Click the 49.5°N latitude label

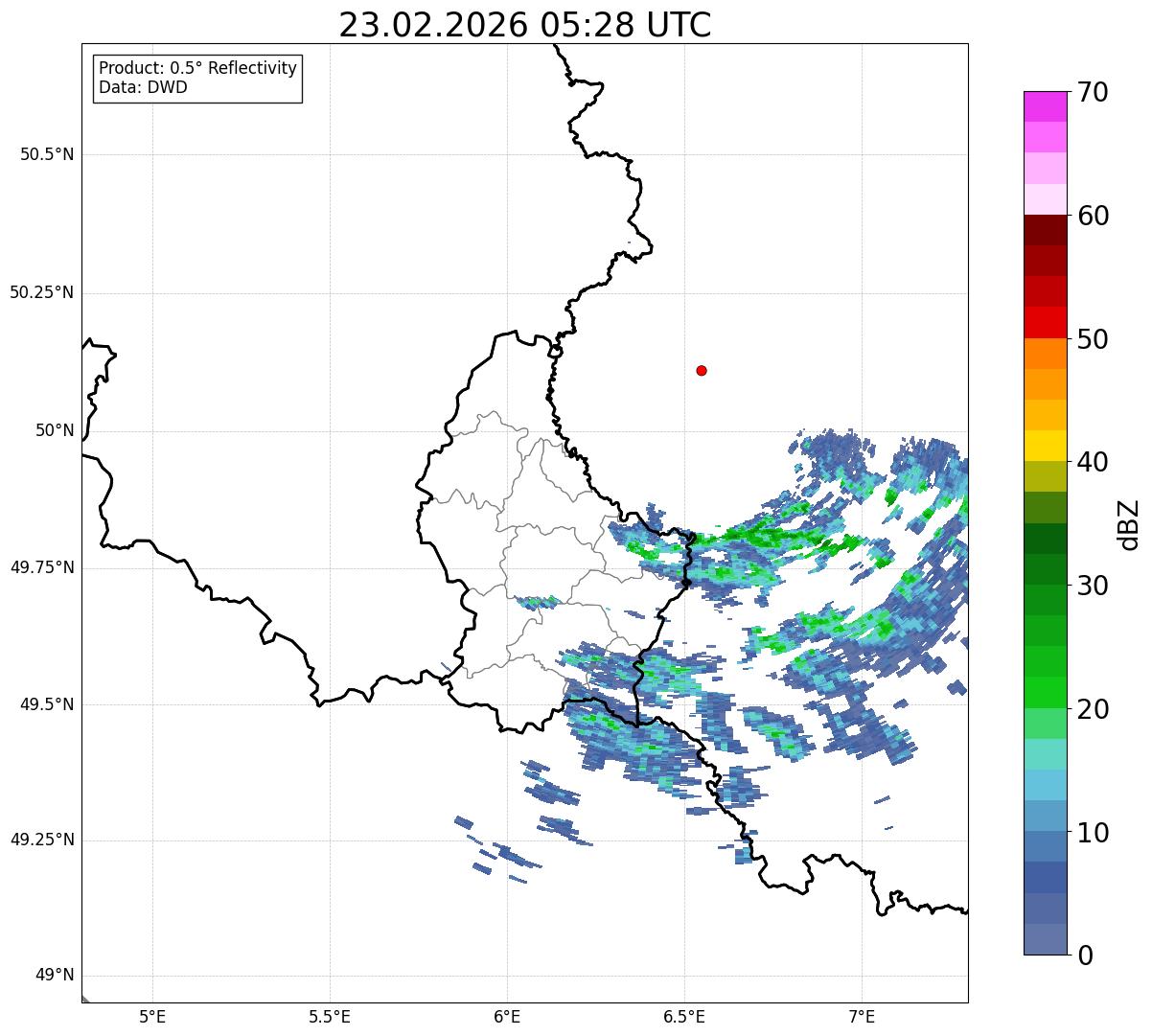point(47,704)
